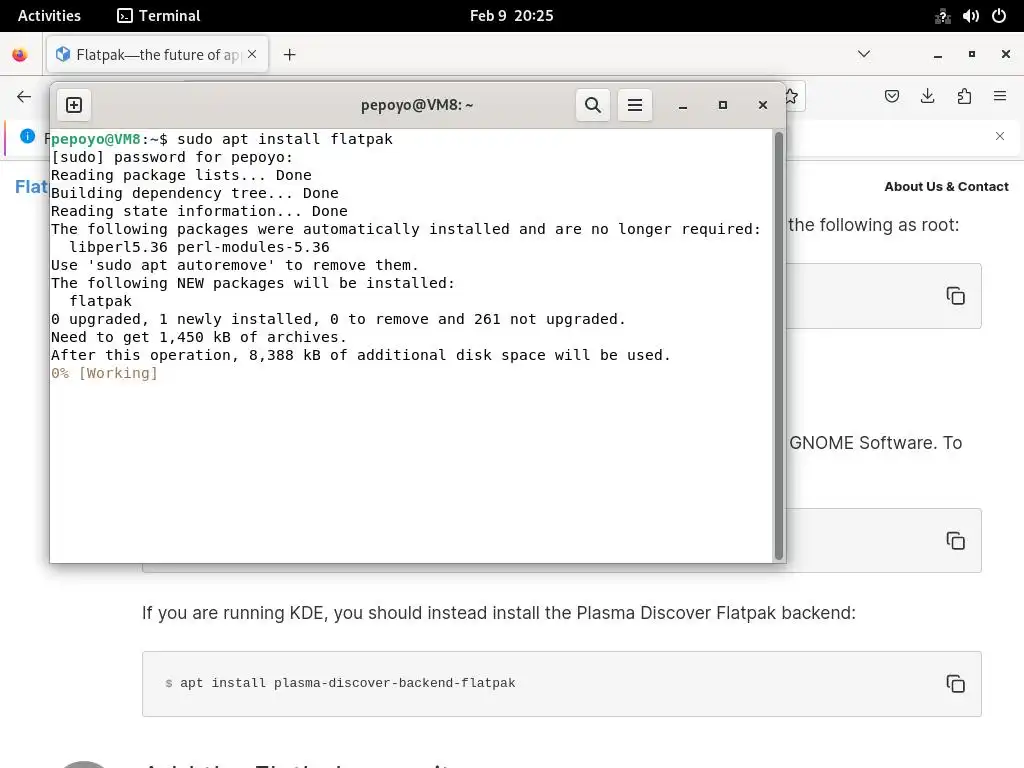Minimize the Firefox window
Viewport: 1024px width, 768px height.
[x=938, y=55]
